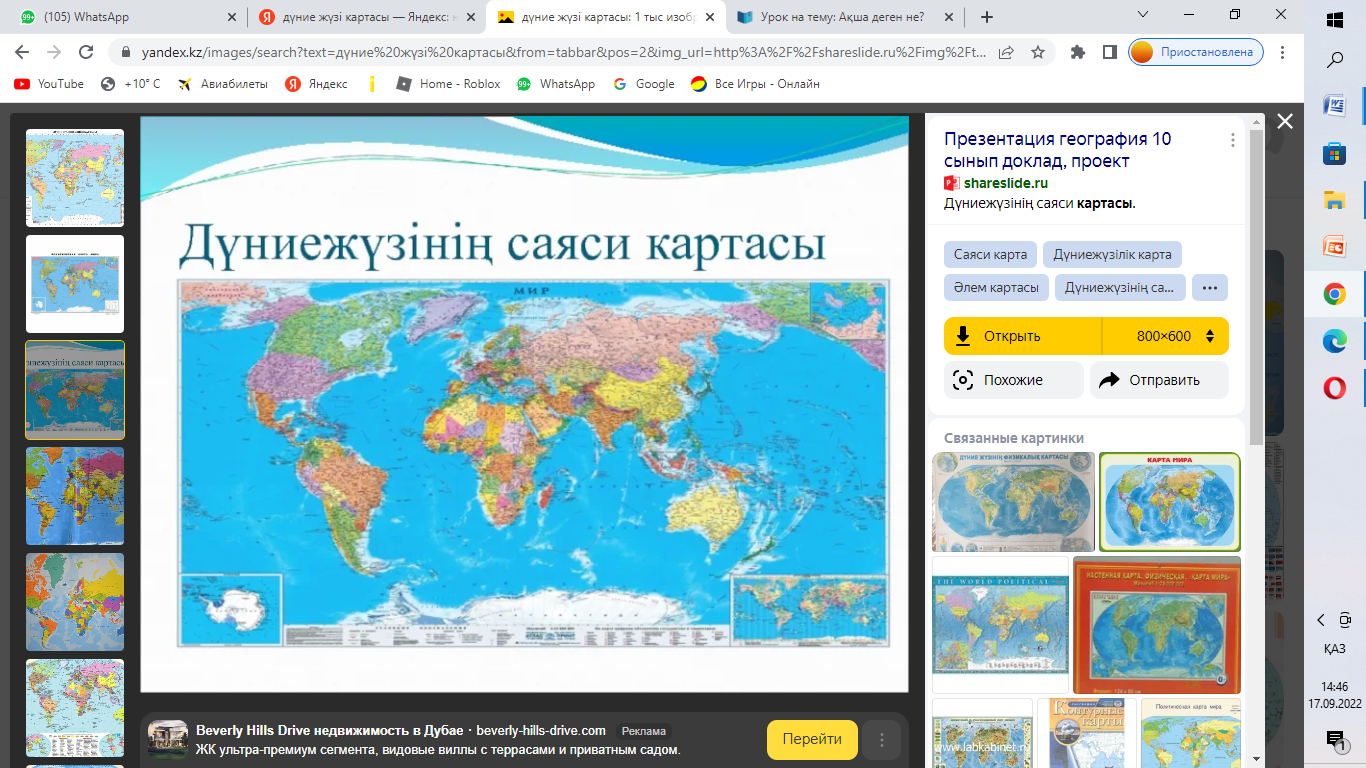This screenshot has height=768, width=1366.
Task: Open the image options three-dot menu
Action: pos(1233,140)
